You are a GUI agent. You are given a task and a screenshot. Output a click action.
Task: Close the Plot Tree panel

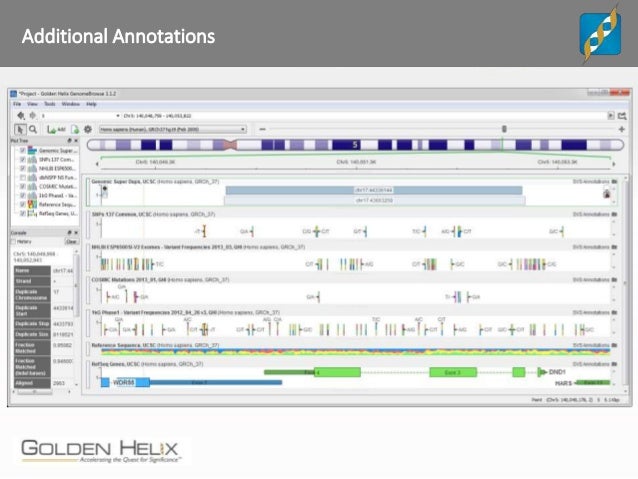pyautogui.click(x=76, y=140)
